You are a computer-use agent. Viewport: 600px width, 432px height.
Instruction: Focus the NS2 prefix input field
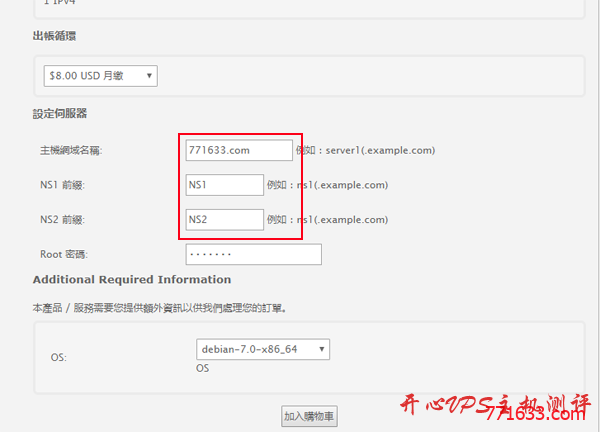click(x=224, y=219)
